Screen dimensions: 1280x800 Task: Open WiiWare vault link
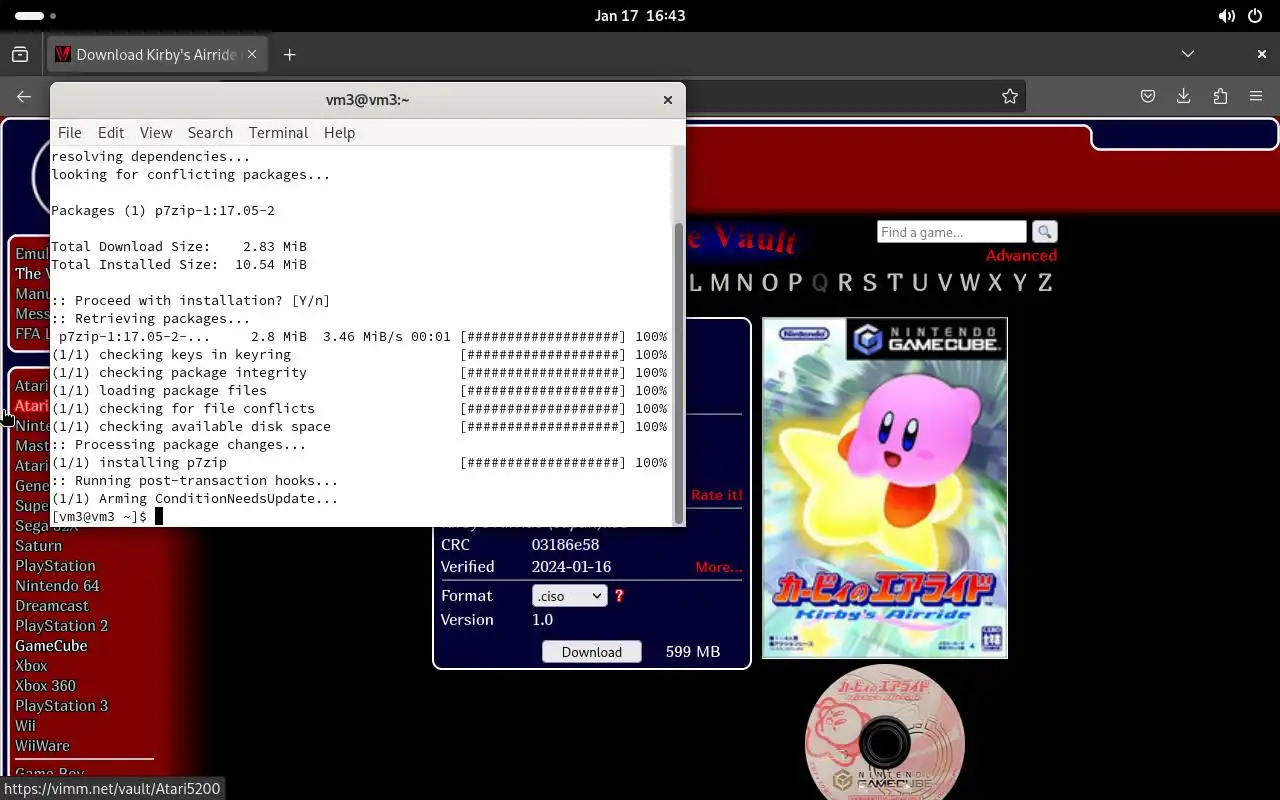(42, 746)
